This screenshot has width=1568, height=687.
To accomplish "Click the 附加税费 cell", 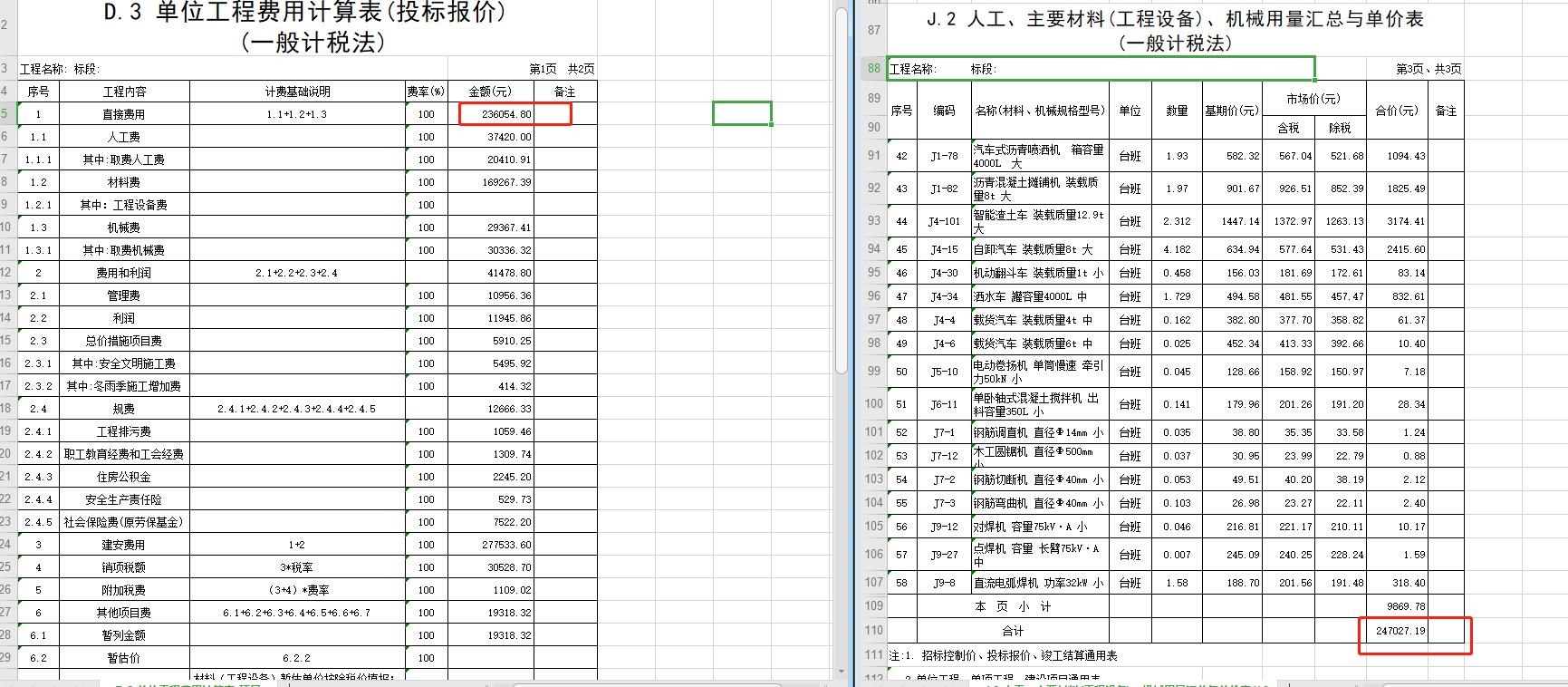I will coord(124,590).
